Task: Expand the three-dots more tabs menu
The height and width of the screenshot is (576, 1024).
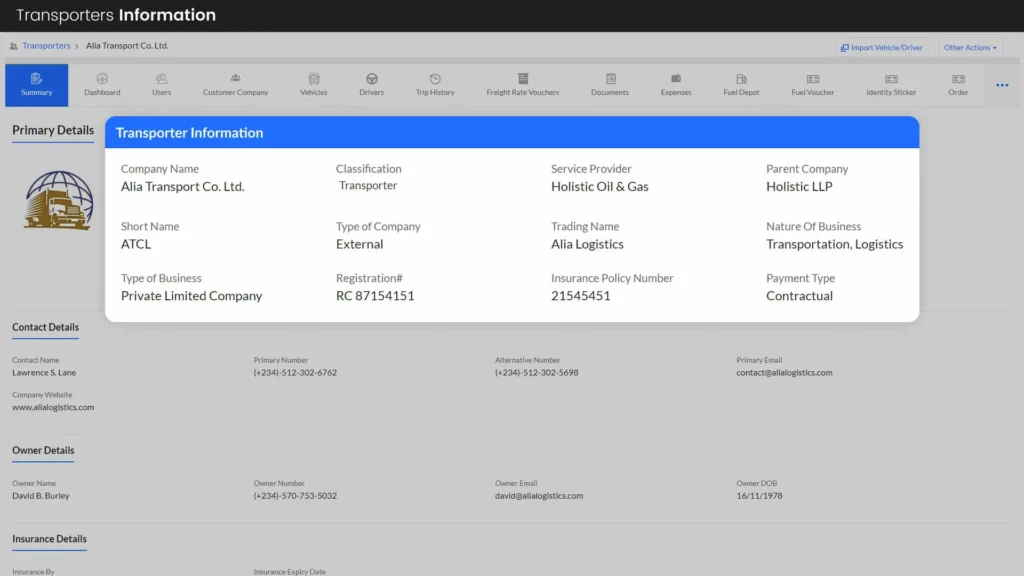Action: tap(1002, 85)
